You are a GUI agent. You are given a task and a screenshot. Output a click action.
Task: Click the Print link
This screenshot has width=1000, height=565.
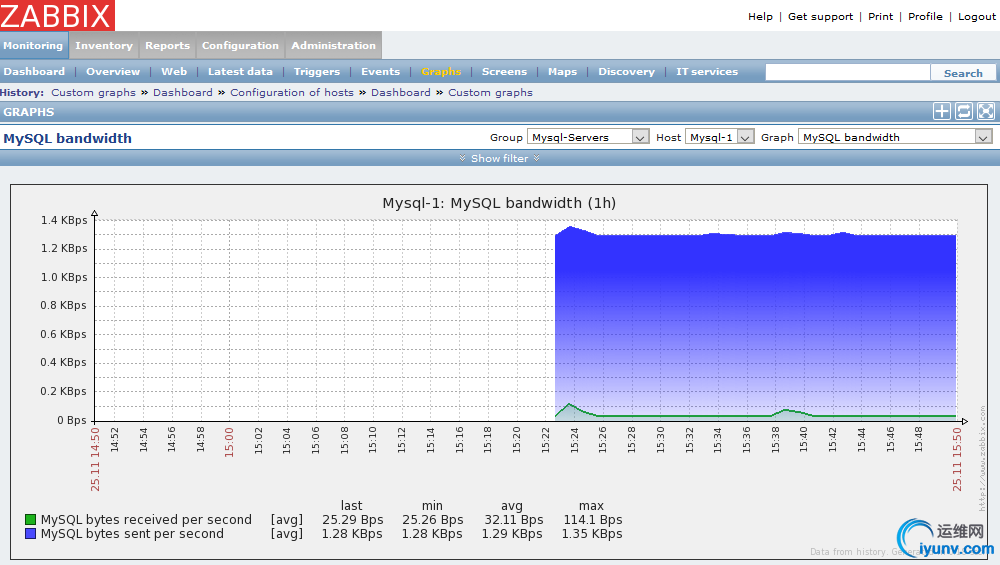tap(880, 17)
